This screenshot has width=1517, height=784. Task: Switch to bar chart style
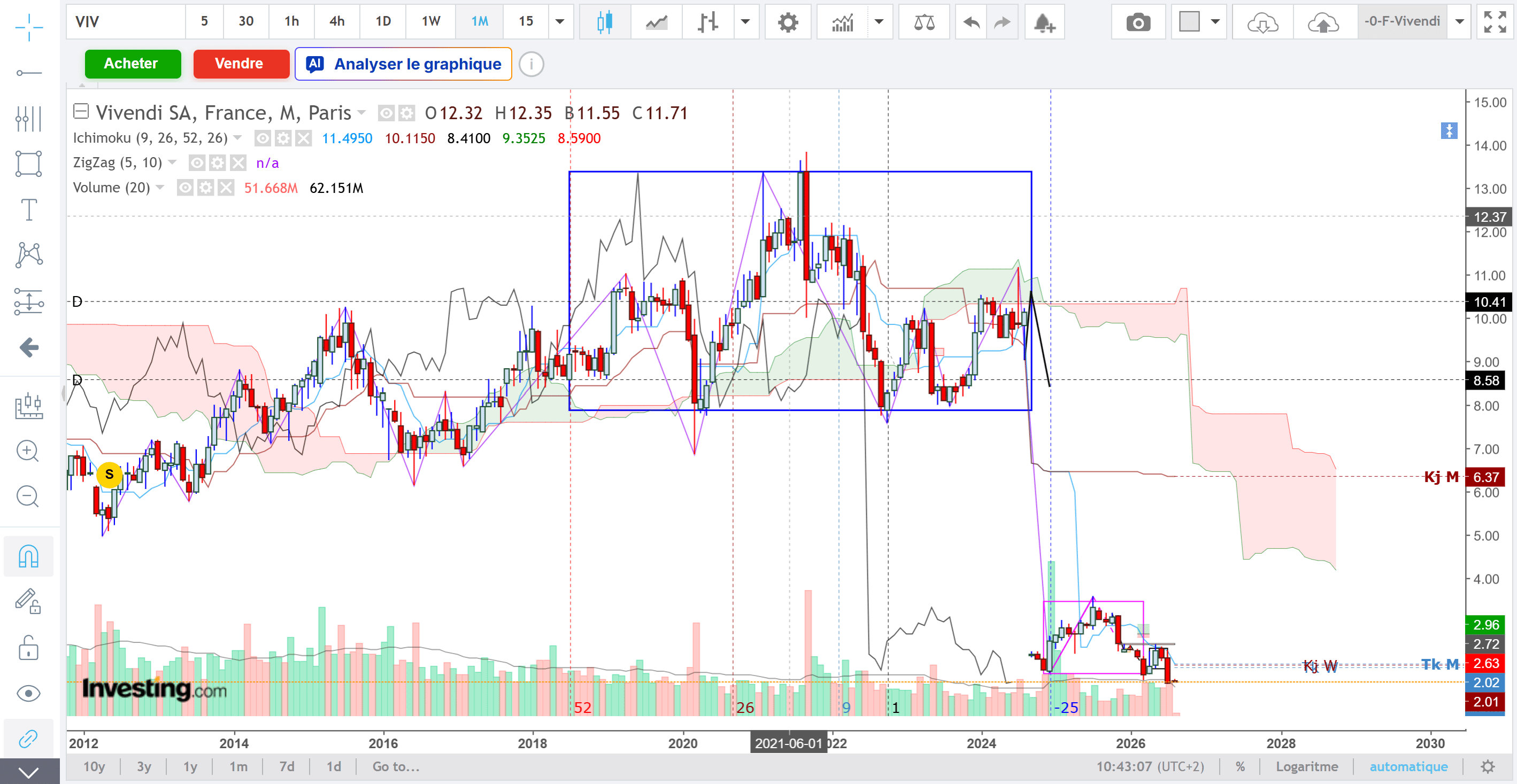pyautogui.click(x=707, y=22)
